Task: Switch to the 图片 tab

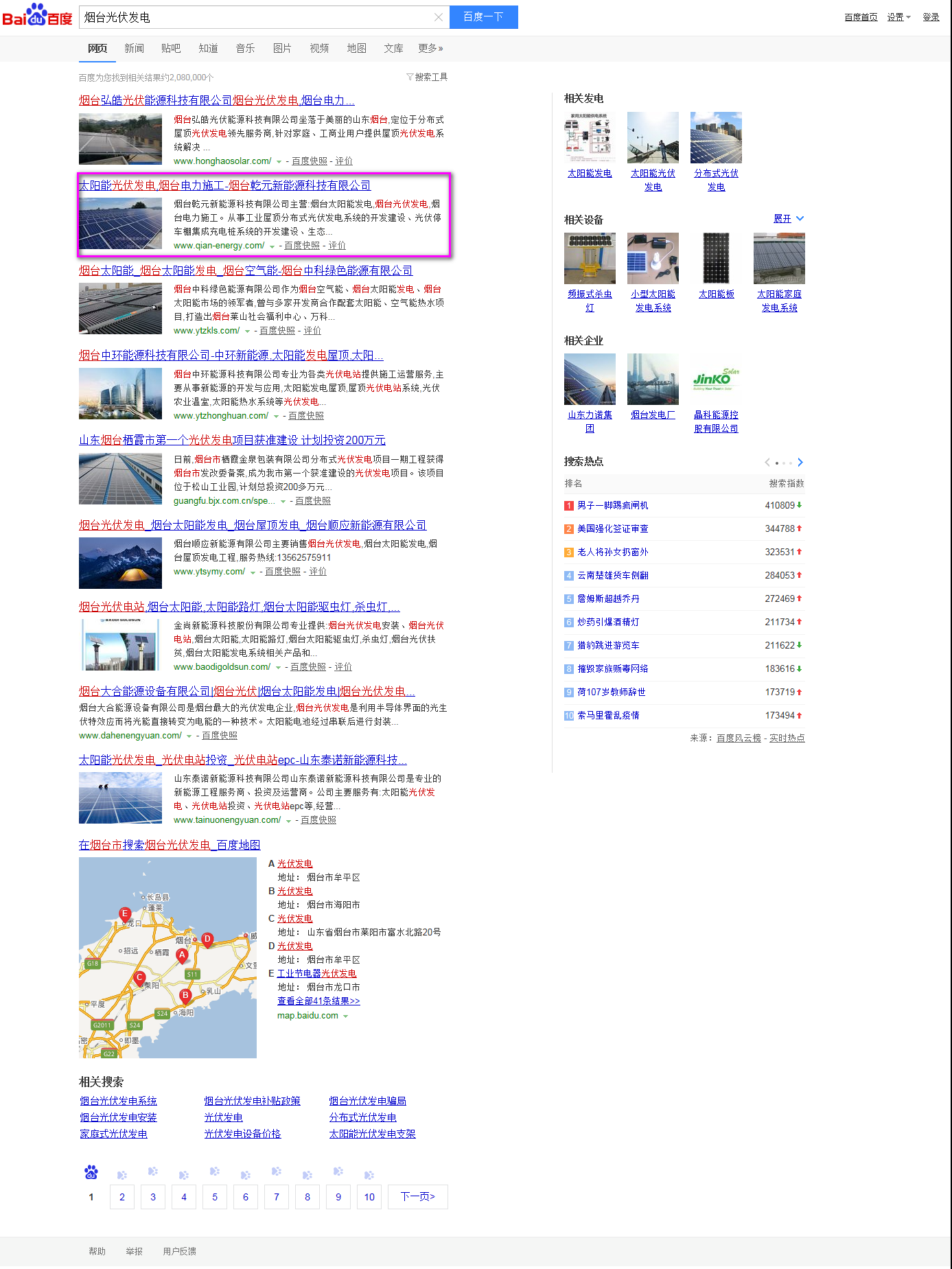Action: point(282,48)
